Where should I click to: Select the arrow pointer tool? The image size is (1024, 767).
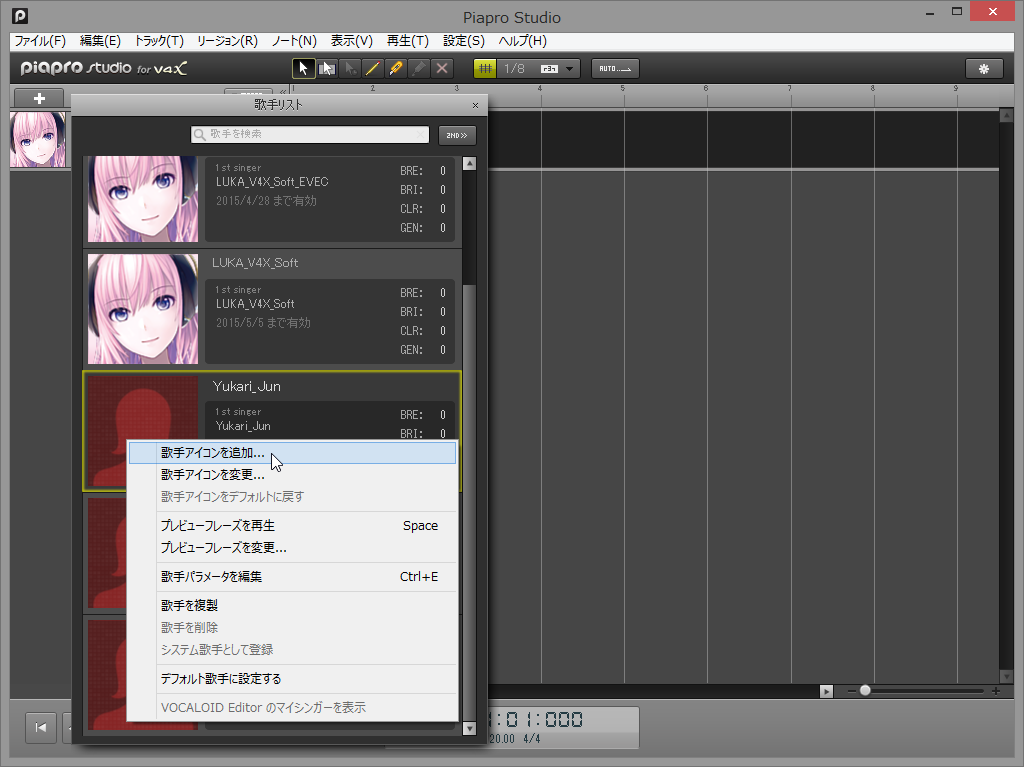(303, 69)
